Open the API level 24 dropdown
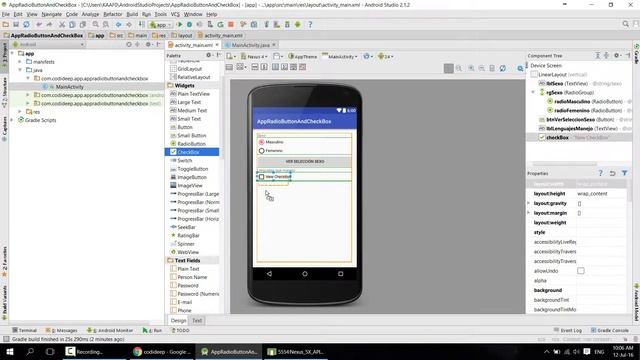This screenshot has width=640, height=360. click(x=386, y=56)
